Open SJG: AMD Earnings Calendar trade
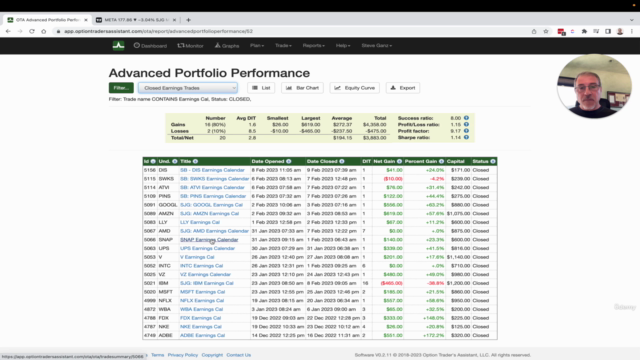Screen dimensions: 640x360 (214, 231)
